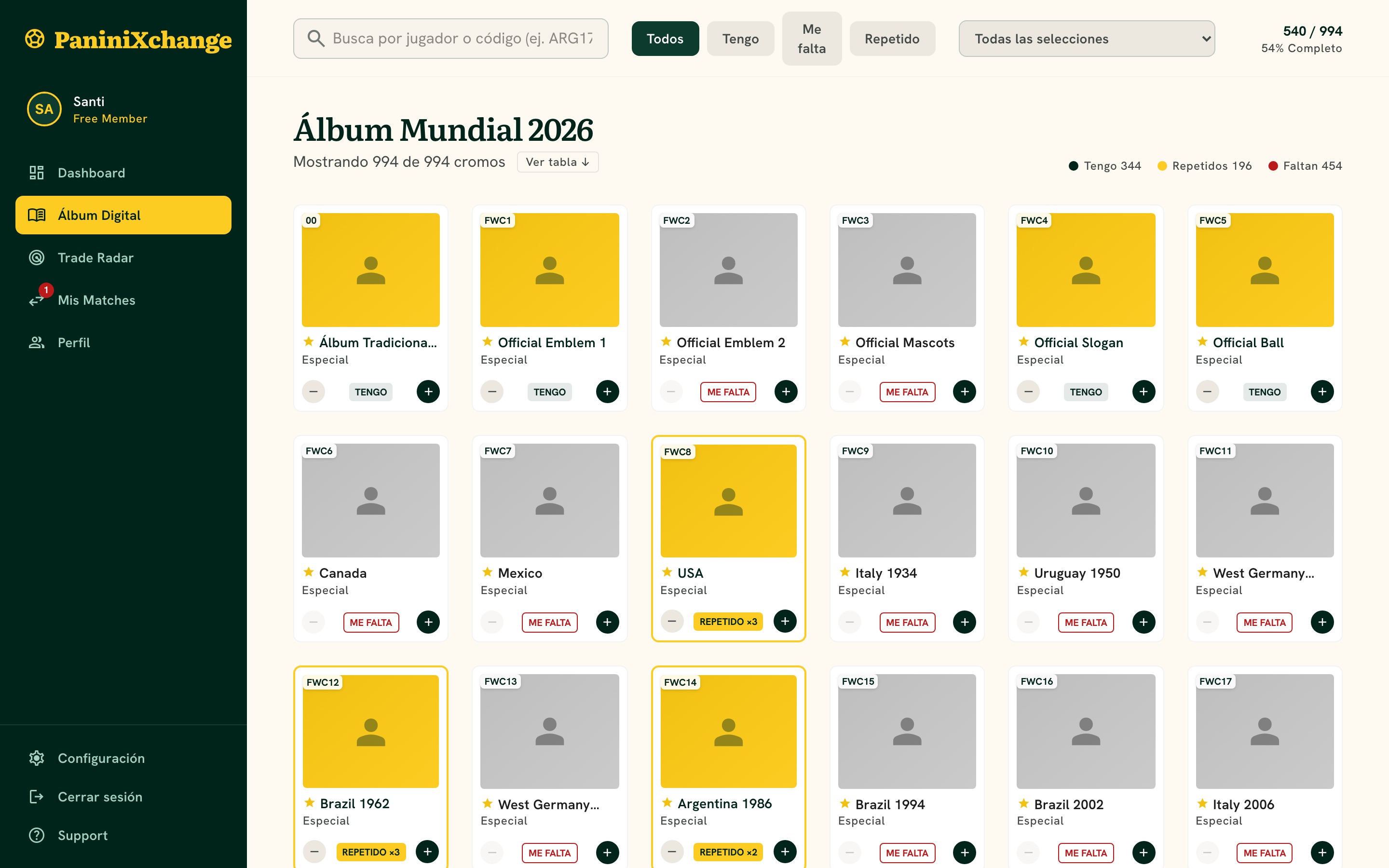Add one Official Ball sticker

point(1322,392)
